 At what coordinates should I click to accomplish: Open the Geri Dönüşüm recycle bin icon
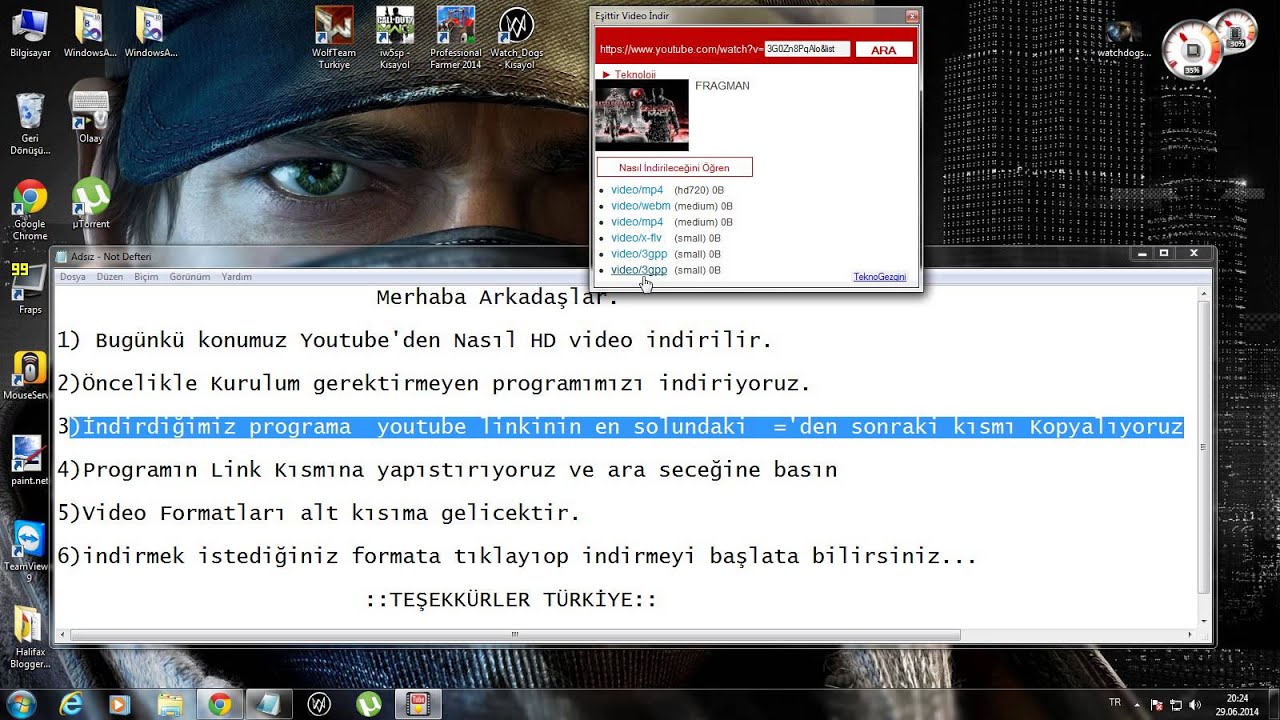tap(30, 123)
